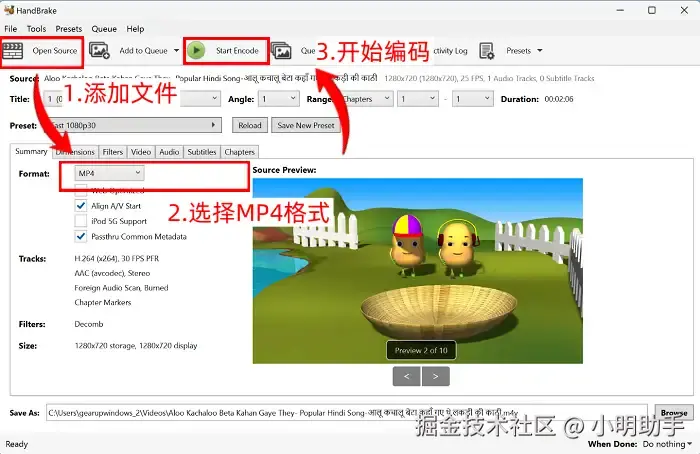Toggle the Web Optimized checkbox

(x=81, y=191)
